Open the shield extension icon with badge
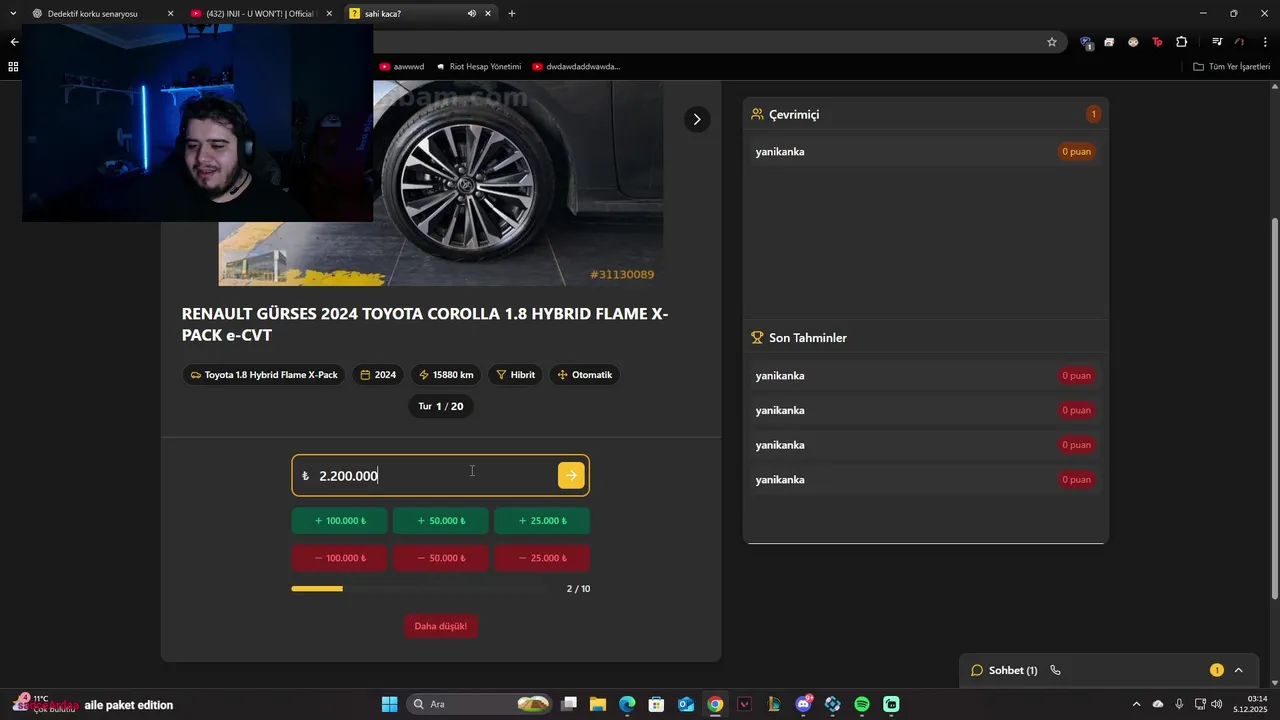This screenshot has height=720, width=1280. pos(1086,42)
